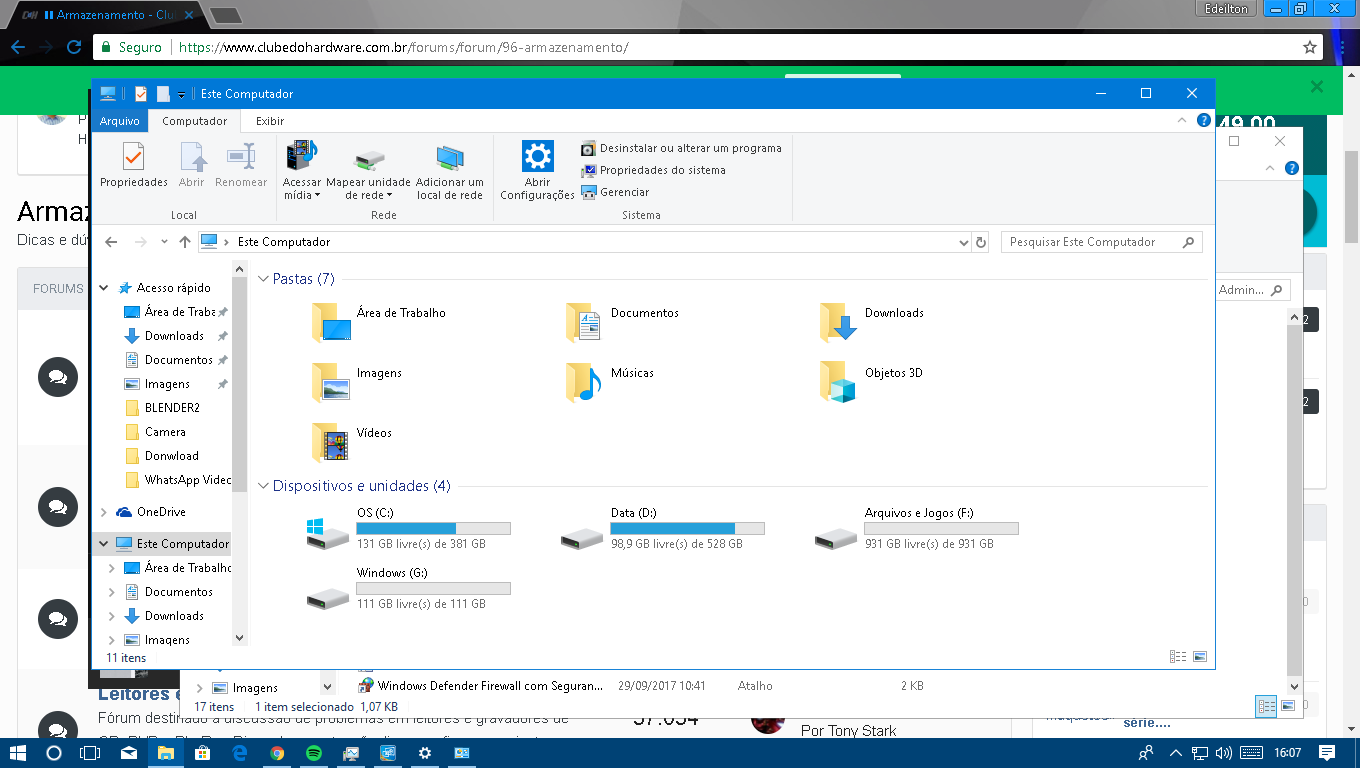Click the Chrome address bar URL

click(403, 47)
